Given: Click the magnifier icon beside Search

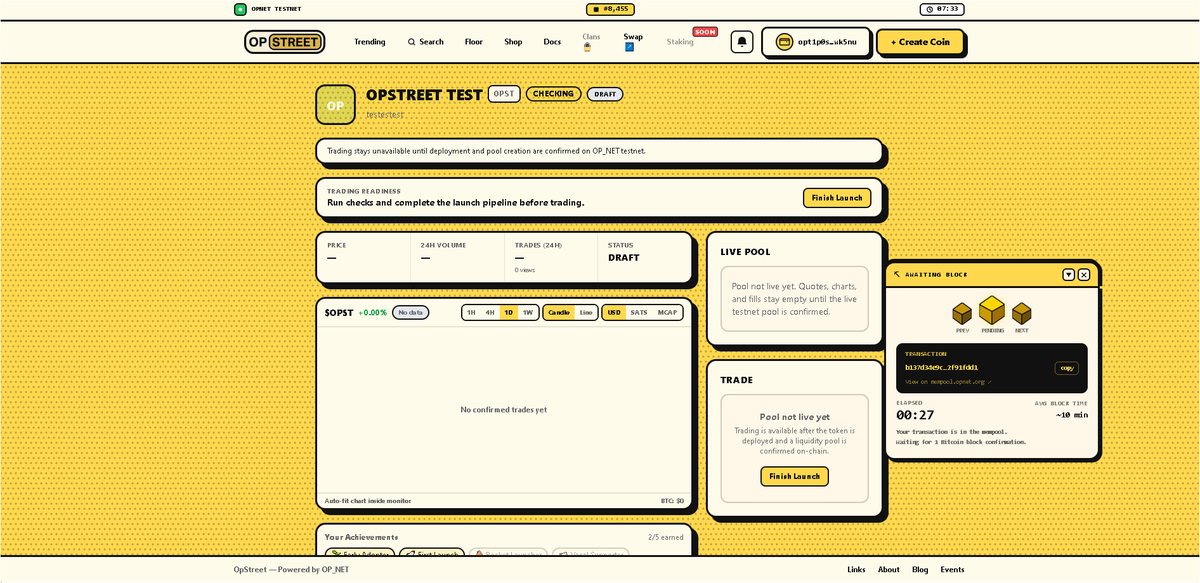Looking at the screenshot, I should pyautogui.click(x=411, y=42).
